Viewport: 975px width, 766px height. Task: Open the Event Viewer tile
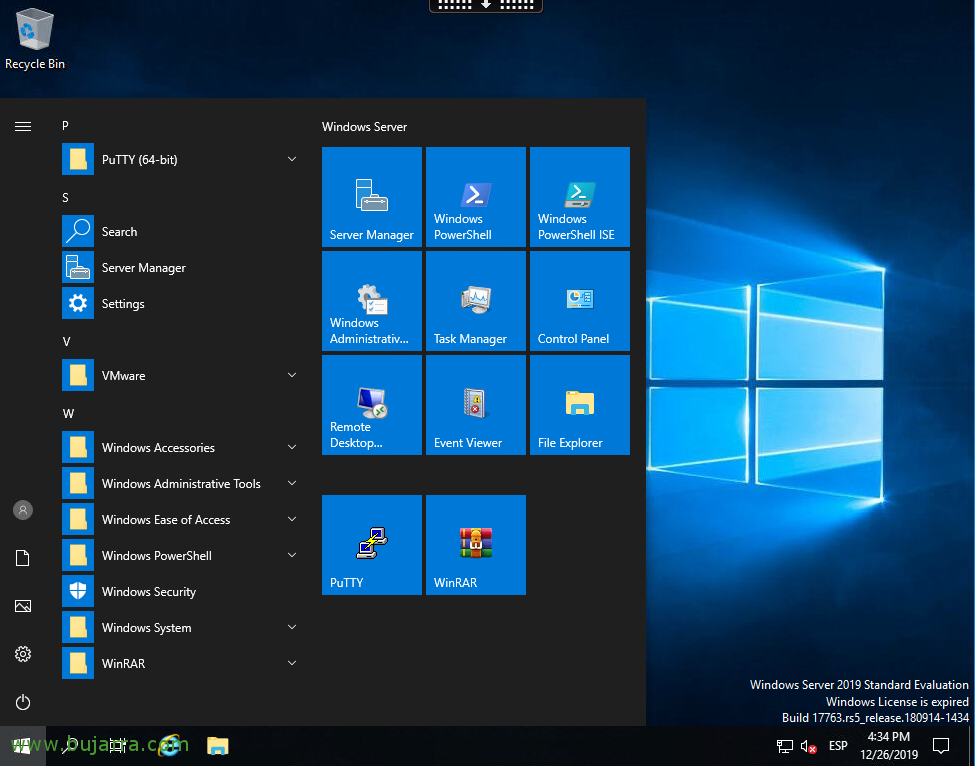click(476, 405)
